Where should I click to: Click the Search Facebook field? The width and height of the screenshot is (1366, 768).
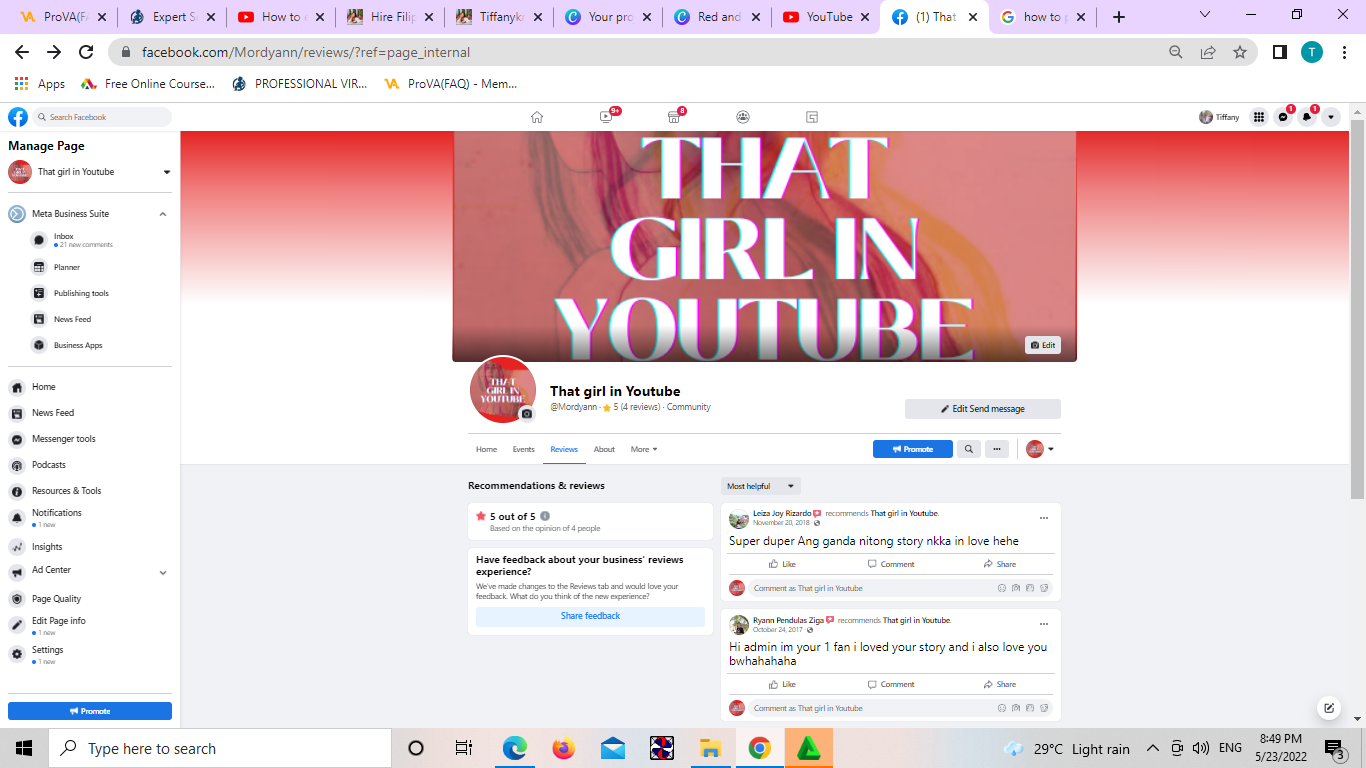(x=102, y=117)
